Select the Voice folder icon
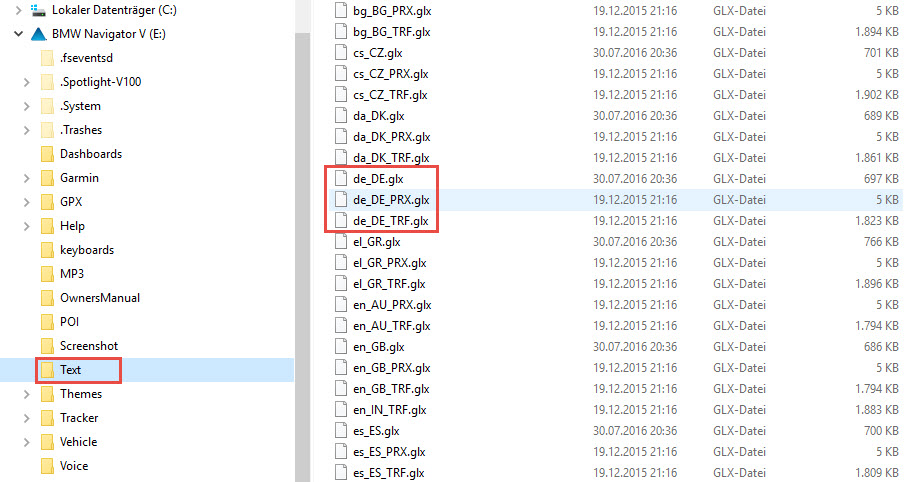Screen dimensions: 912x482 coord(48,466)
